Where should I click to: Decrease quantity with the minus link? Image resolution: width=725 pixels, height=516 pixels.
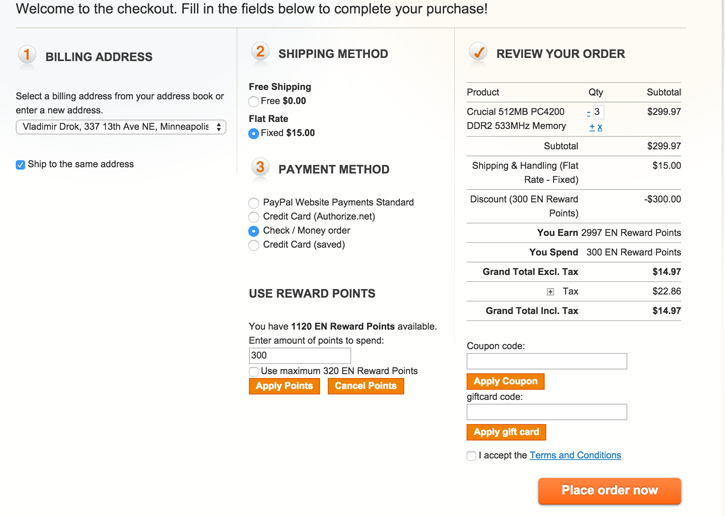[588, 113]
